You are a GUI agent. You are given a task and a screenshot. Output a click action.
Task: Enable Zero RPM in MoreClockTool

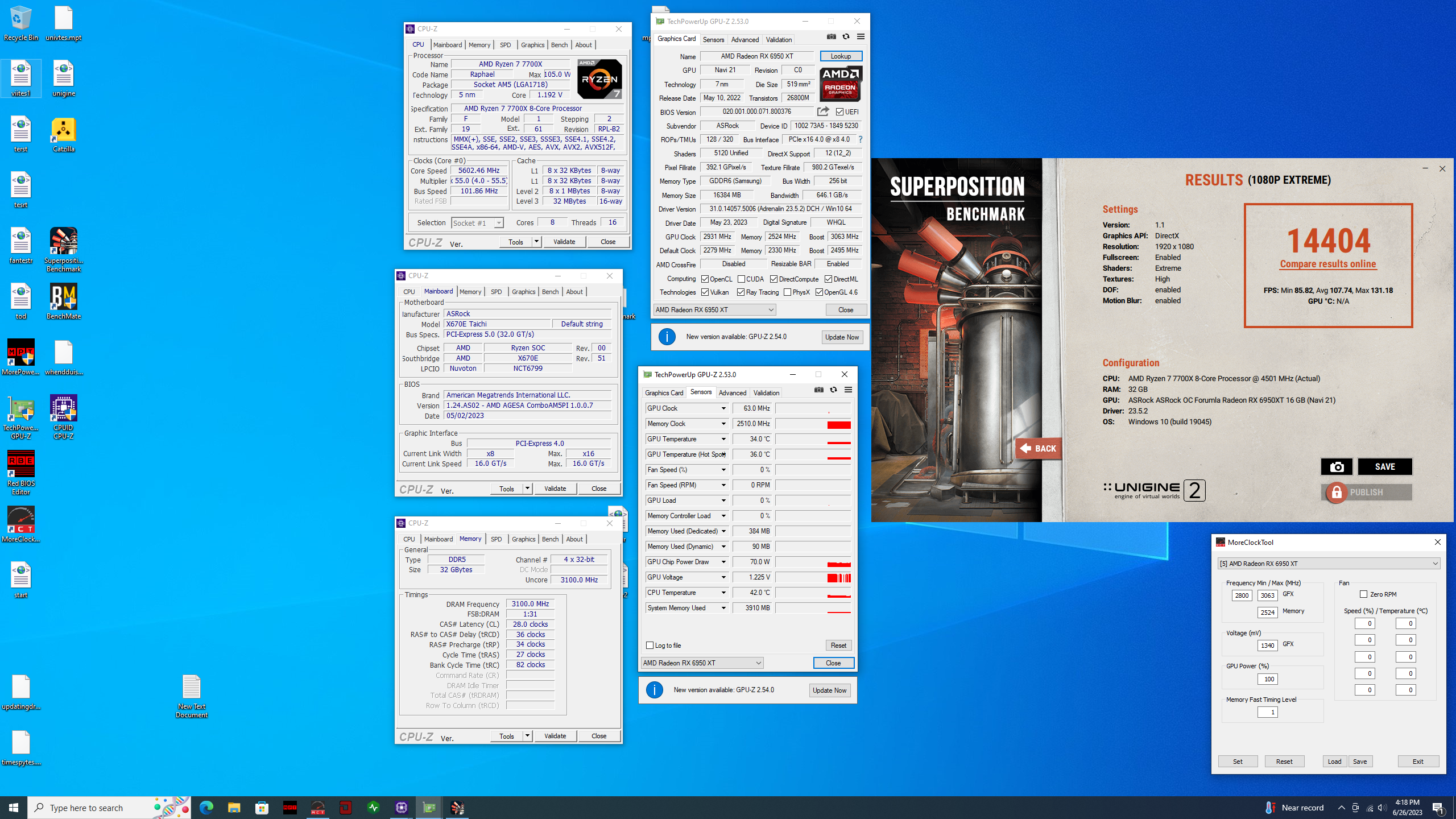click(x=1363, y=594)
